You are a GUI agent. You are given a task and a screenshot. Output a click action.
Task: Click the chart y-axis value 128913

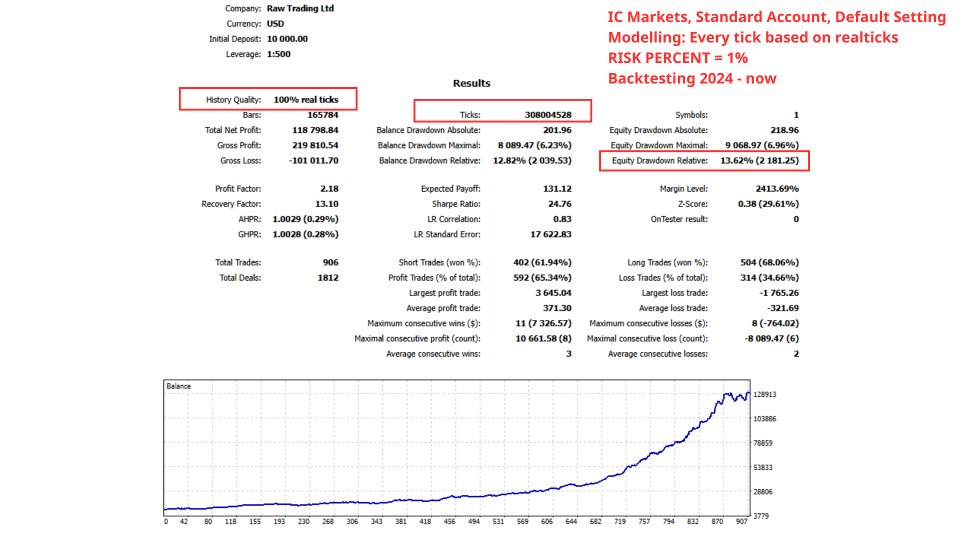765,395
